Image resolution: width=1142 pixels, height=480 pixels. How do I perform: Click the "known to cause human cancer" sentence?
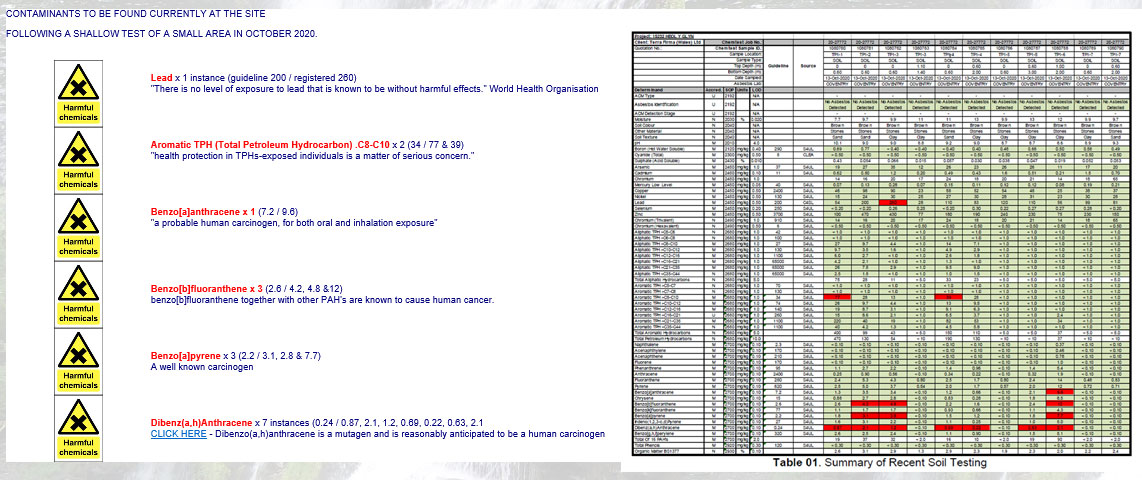click(x=322, y=300)
